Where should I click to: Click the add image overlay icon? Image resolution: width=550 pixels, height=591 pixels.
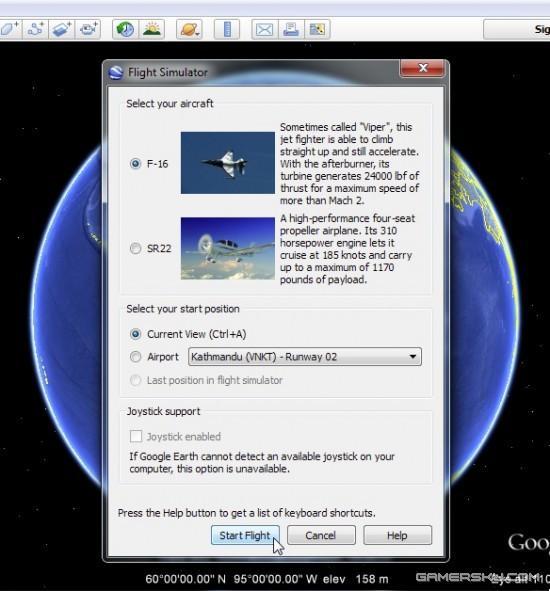61,29
